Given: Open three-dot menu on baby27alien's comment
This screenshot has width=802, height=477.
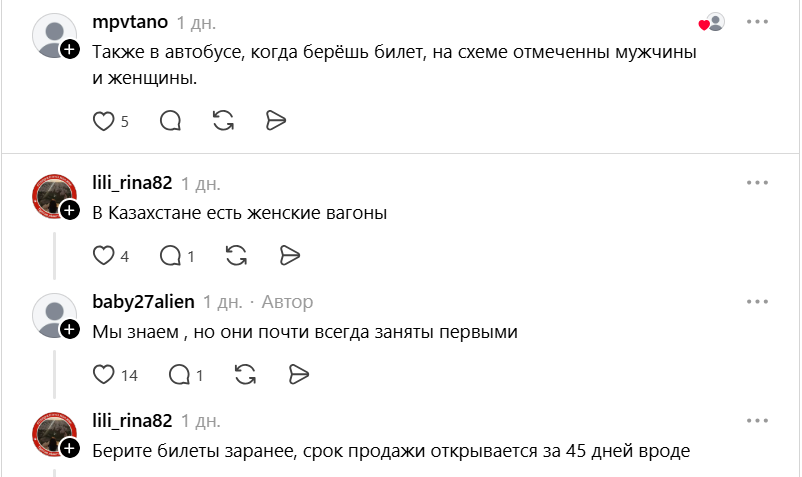Looking at the screenshot, I should point(757,302).
